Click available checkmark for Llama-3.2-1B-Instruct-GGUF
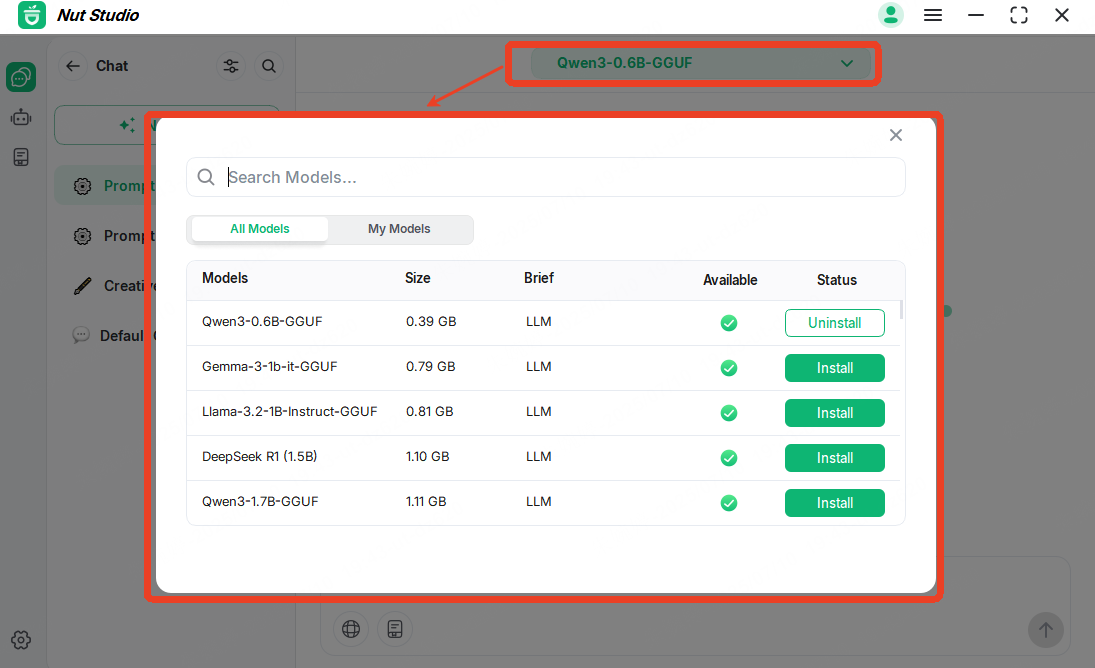 pyautogui.click(x=729, y=413)
